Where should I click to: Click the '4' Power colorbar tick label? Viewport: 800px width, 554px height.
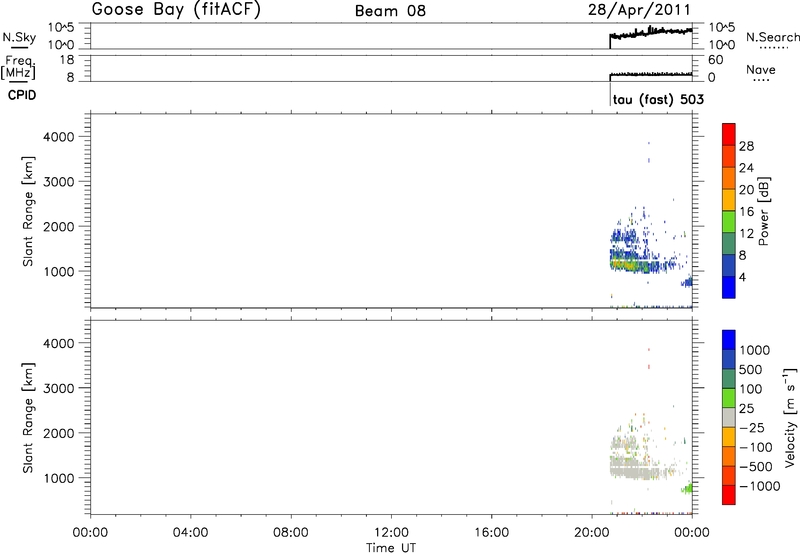742,277
